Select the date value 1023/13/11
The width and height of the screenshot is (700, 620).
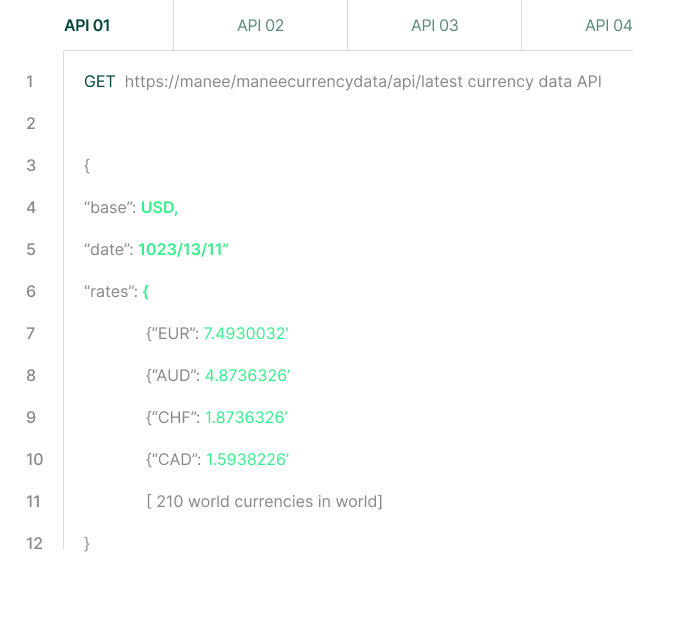tap(183, 250)
